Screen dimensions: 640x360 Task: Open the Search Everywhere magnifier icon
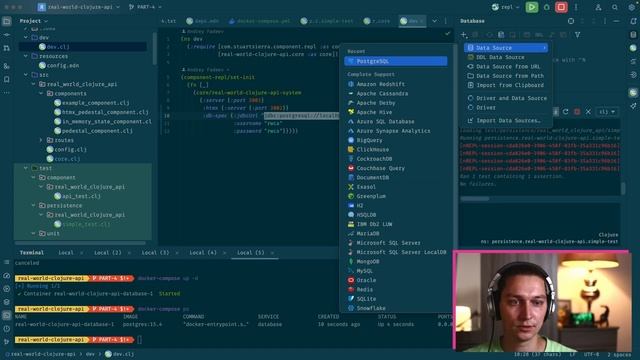(x=615, y=7)
